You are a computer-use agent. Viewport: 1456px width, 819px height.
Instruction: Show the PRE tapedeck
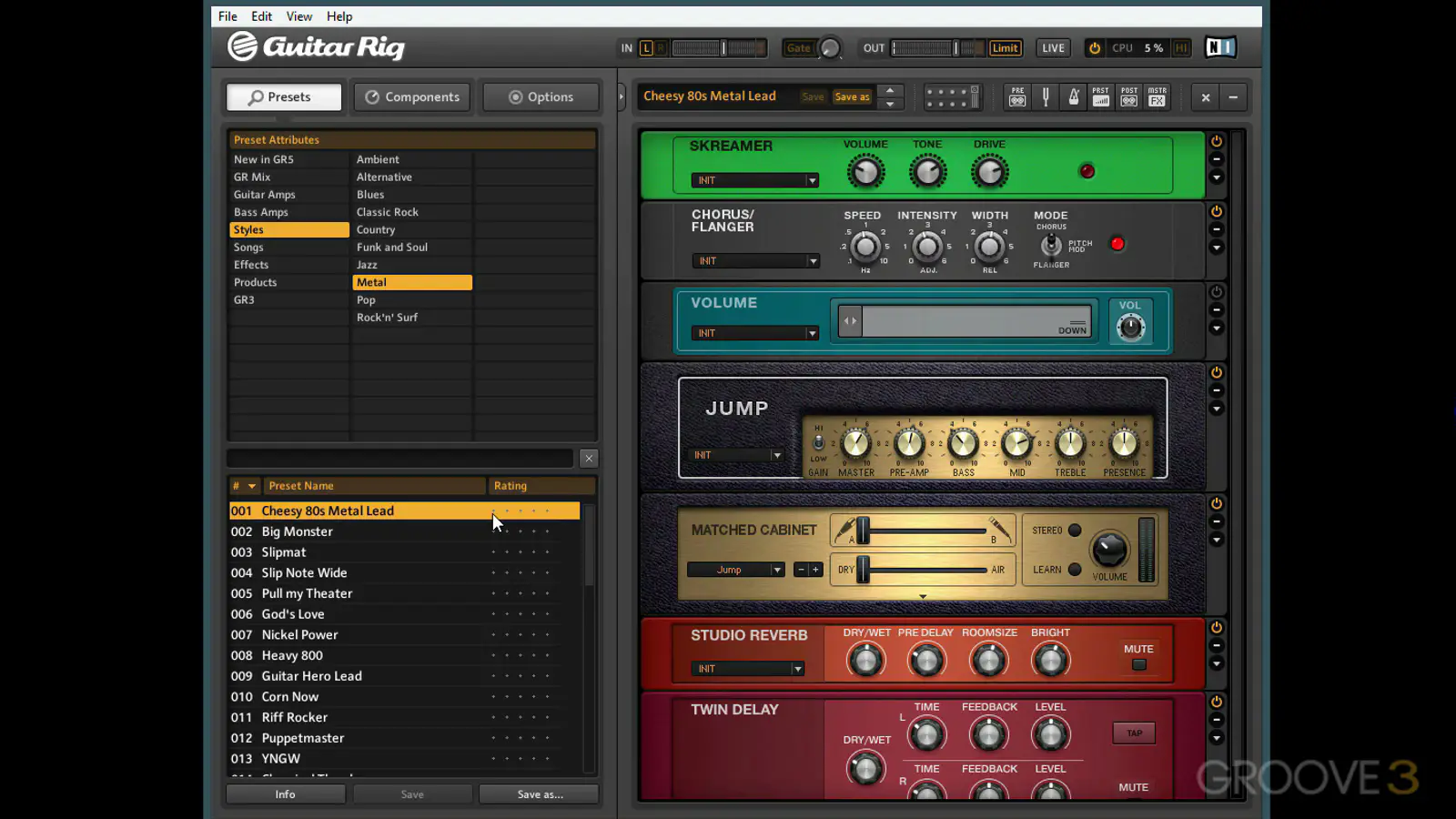pos(1017,97)
